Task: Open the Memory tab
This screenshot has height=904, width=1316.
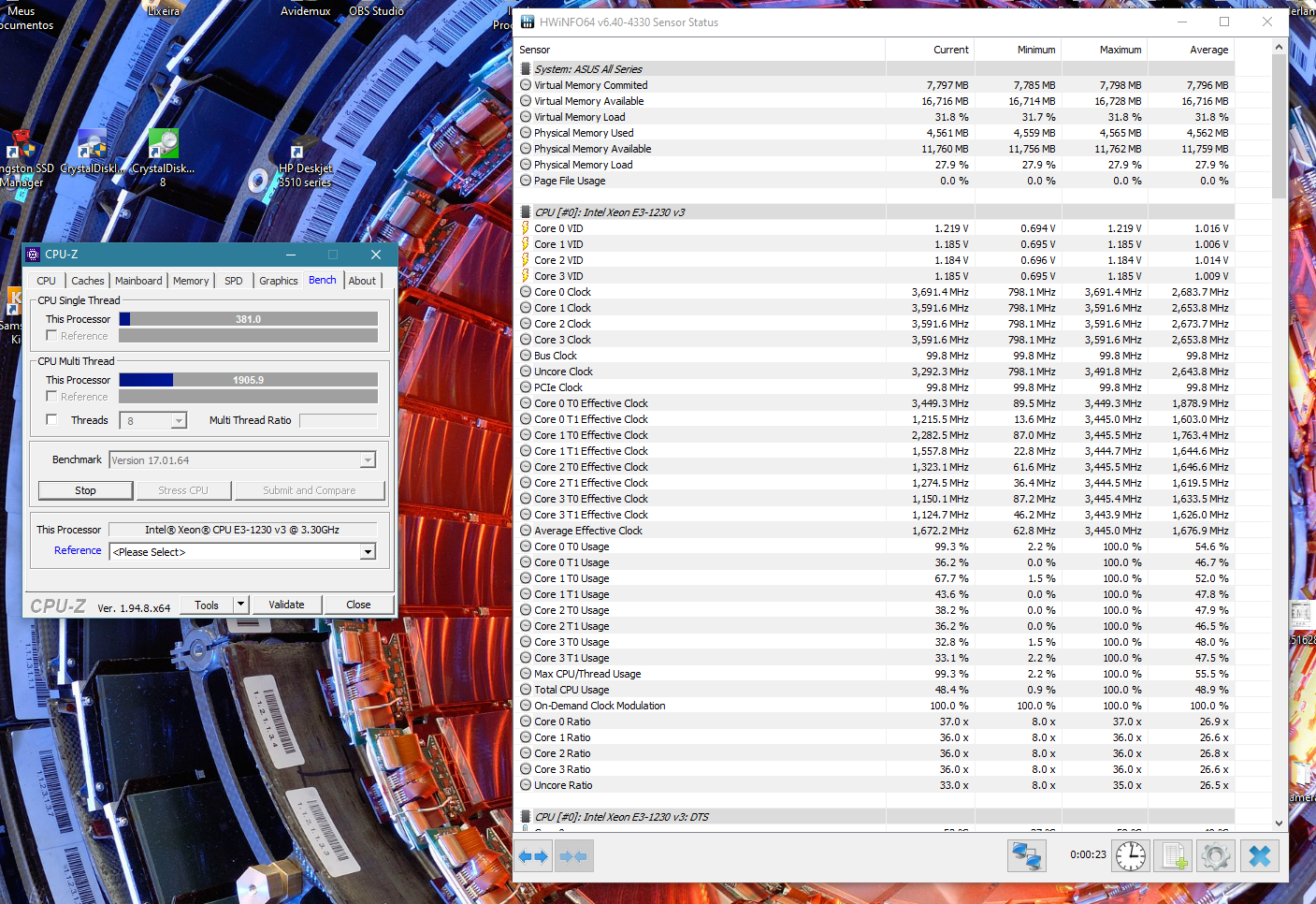Action: point(191,281)
